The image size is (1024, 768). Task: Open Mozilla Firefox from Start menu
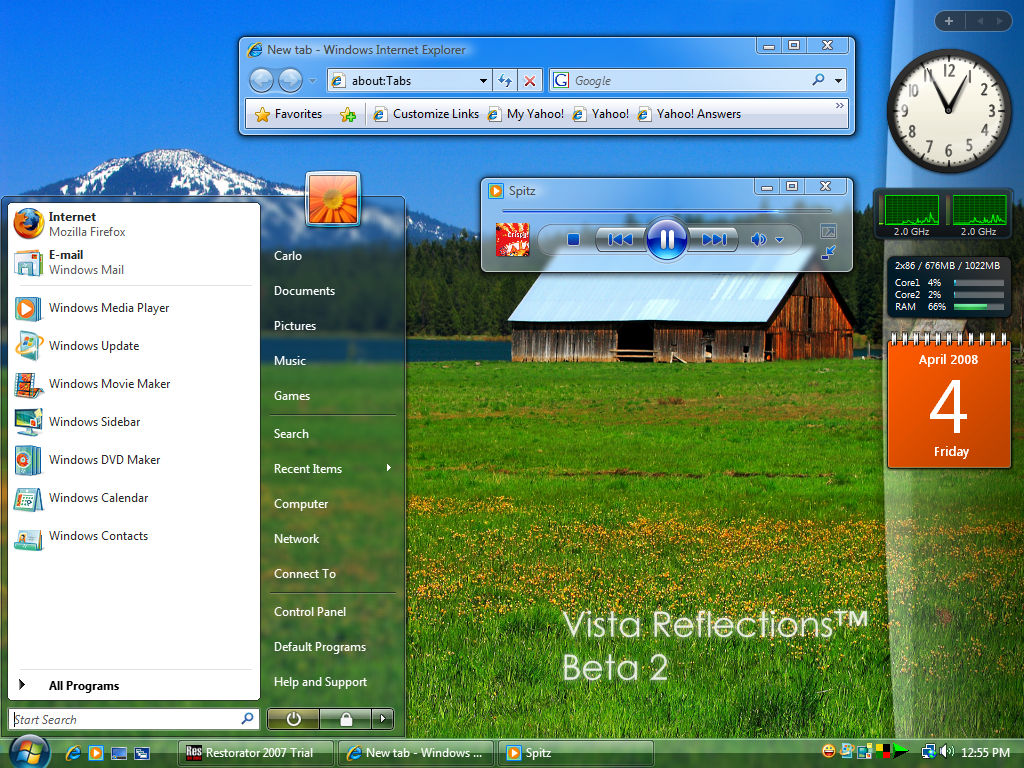tap(134, 223)
